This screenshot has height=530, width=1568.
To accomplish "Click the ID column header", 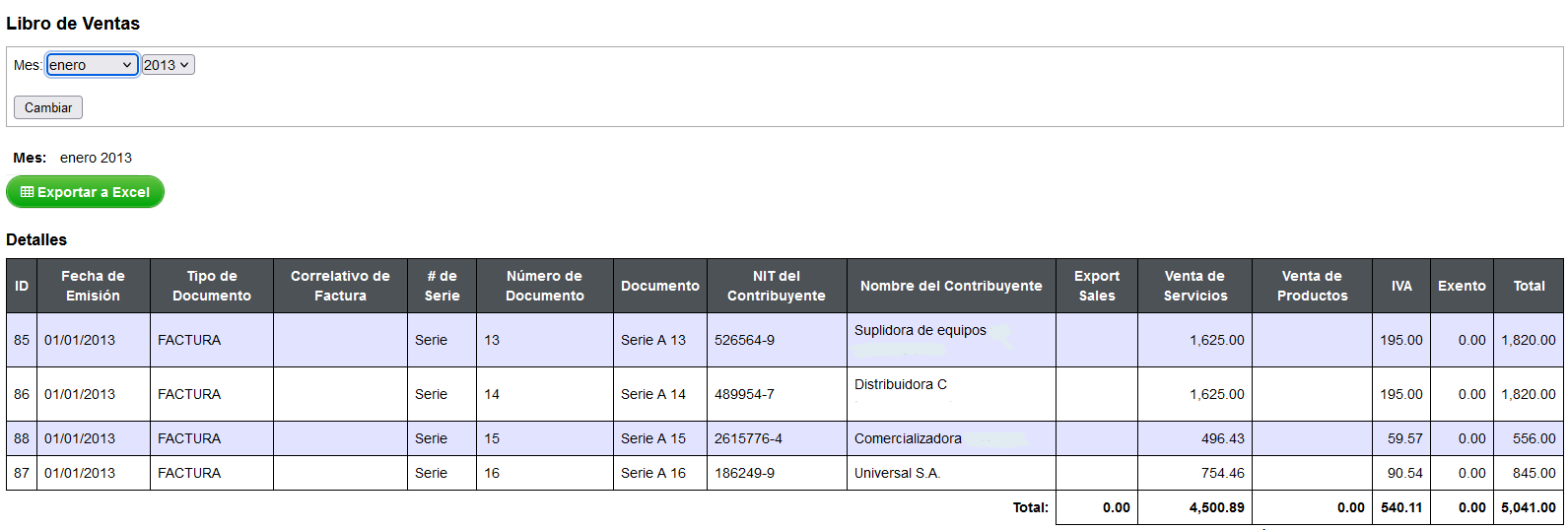I will (22, 286).
